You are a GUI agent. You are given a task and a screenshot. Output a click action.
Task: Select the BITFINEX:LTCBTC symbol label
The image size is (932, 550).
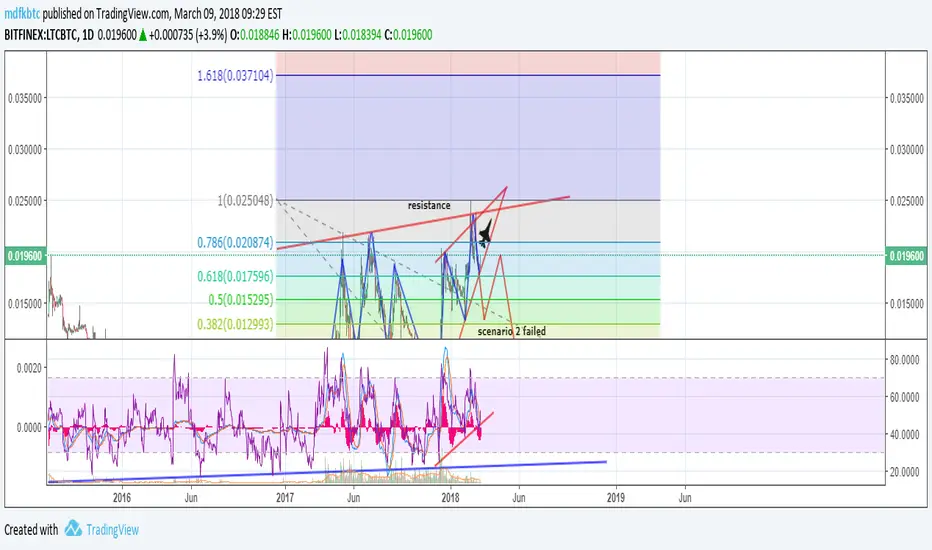(41, 35)
